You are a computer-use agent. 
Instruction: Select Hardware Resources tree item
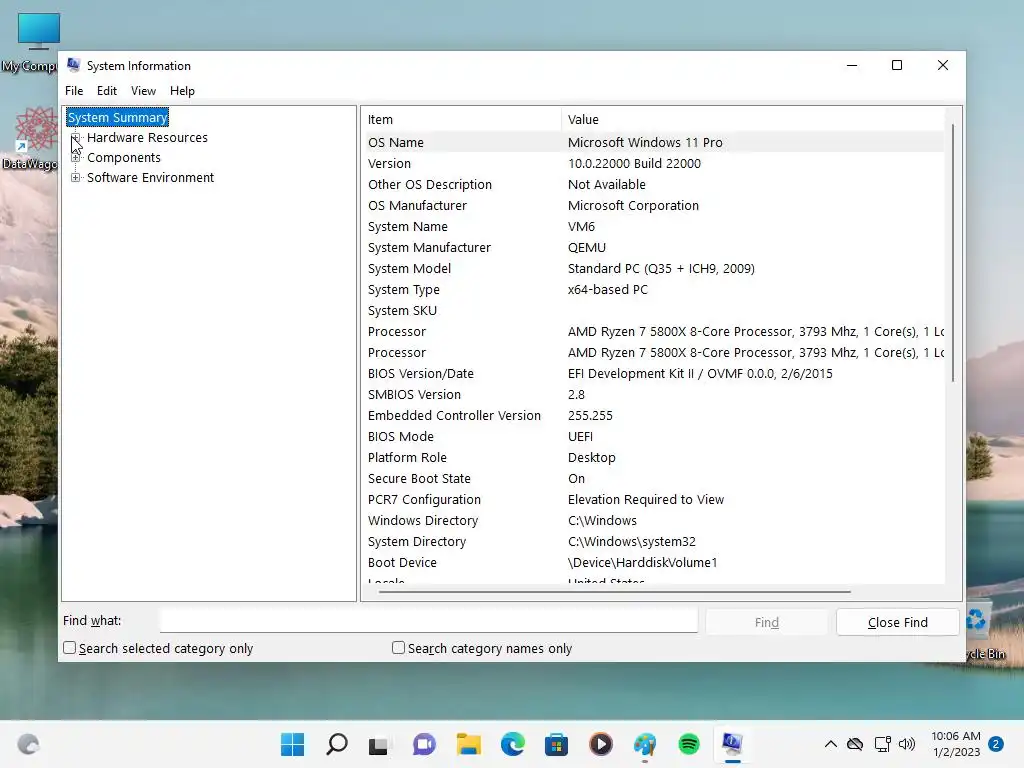(x=147, y=138)
